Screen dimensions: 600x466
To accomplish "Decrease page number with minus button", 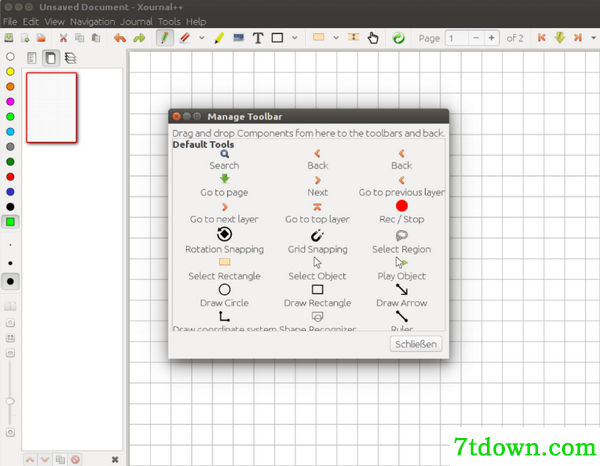I will [x=476, y=38].
